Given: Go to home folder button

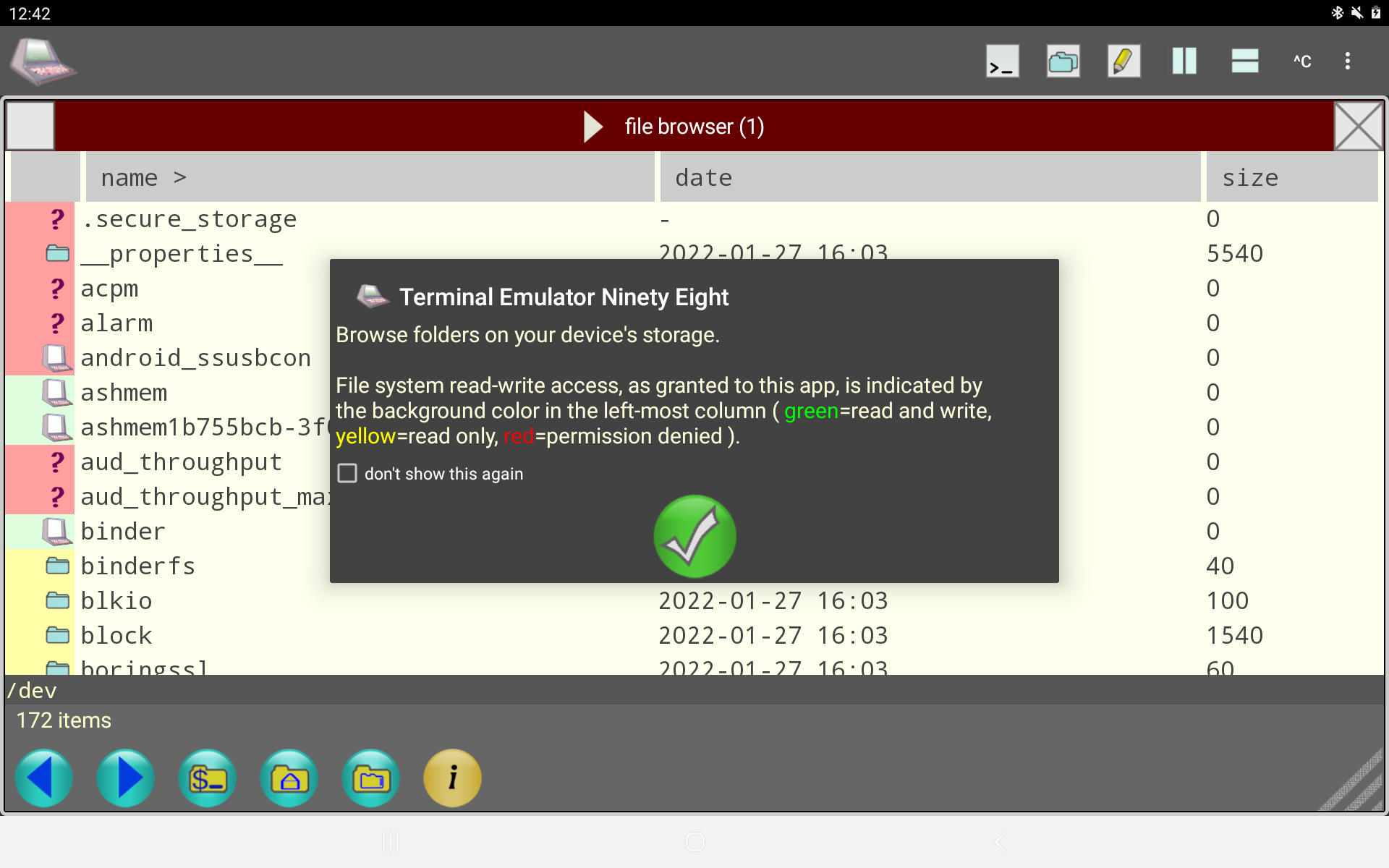Looking at the screenshot, I should click(289, 778).
